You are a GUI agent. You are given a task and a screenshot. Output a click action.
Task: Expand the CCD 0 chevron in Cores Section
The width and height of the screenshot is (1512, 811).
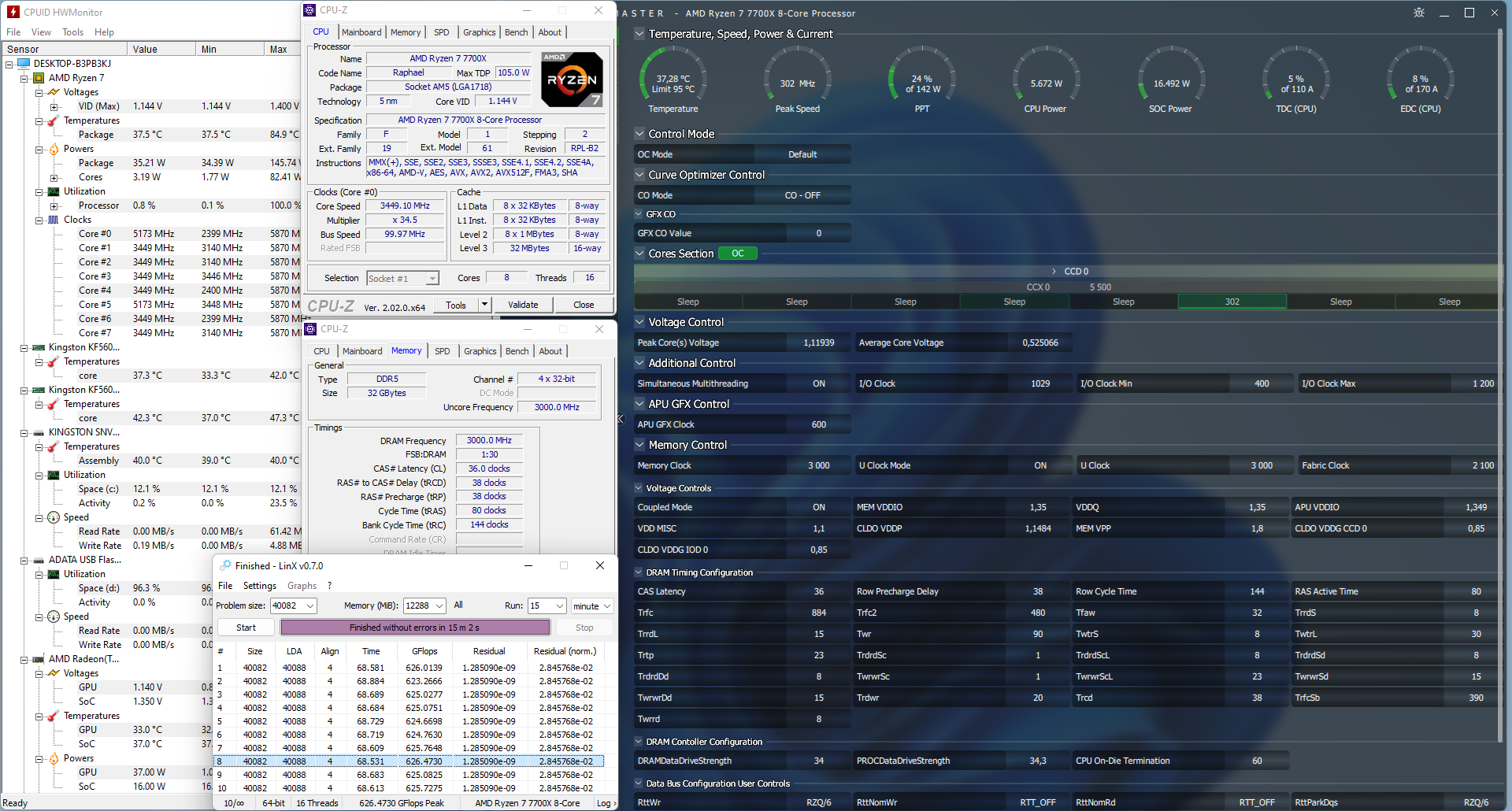pyautogui.click(x=1054, y=271)
